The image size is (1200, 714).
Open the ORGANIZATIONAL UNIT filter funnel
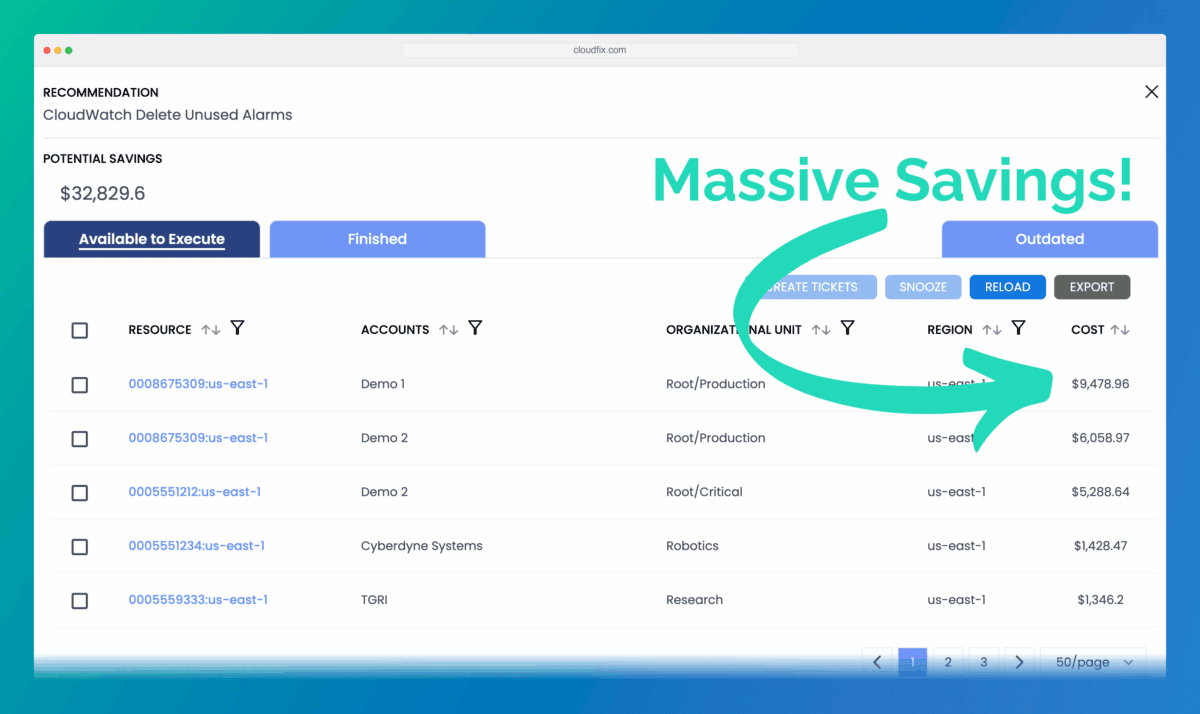847,328
